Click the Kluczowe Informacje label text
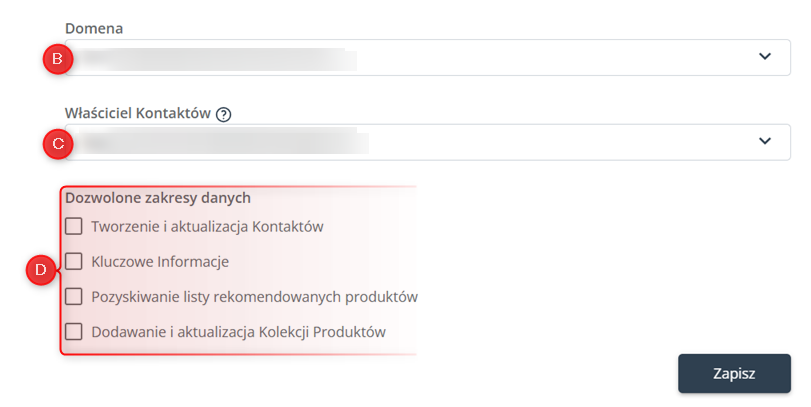811x407 pixels. pos(160,262)
